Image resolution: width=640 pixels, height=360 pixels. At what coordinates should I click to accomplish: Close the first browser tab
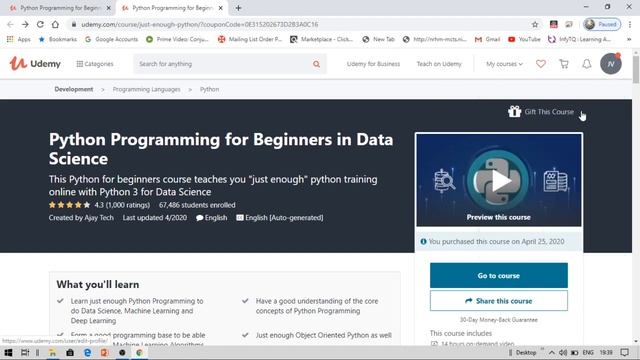(x=109, y=8)
